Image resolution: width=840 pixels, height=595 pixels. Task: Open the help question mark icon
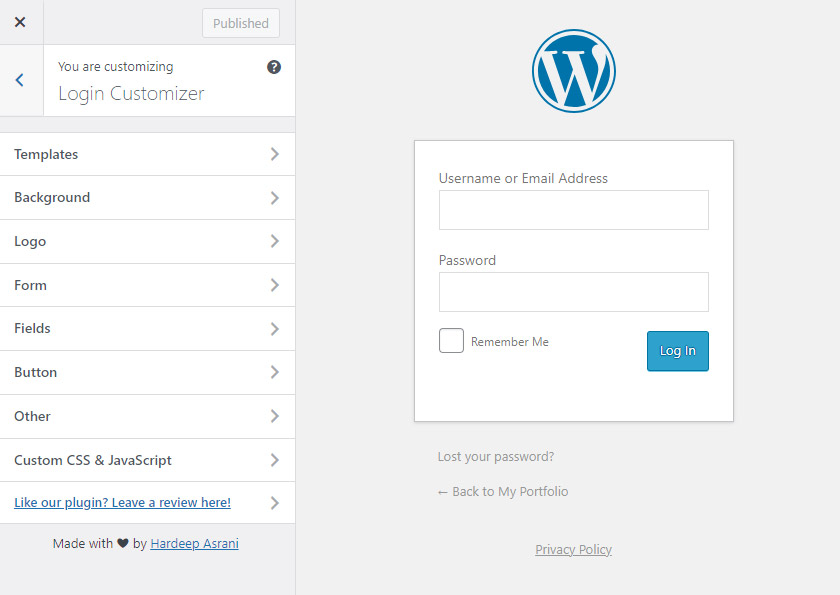[x=274, y=67]
